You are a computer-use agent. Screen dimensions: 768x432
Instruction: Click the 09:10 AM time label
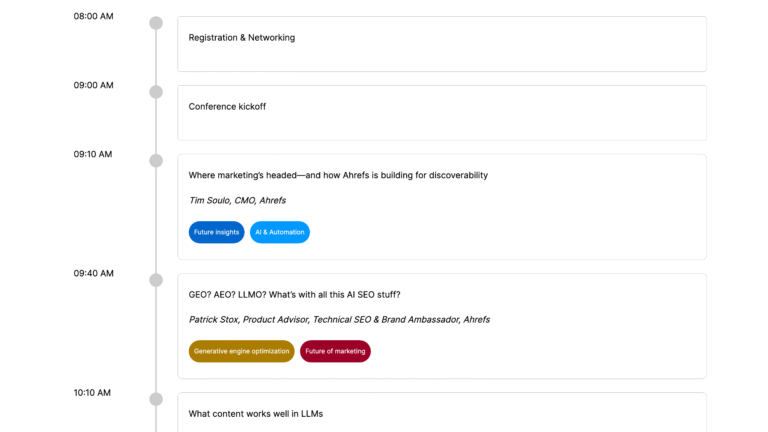(93, 154)
